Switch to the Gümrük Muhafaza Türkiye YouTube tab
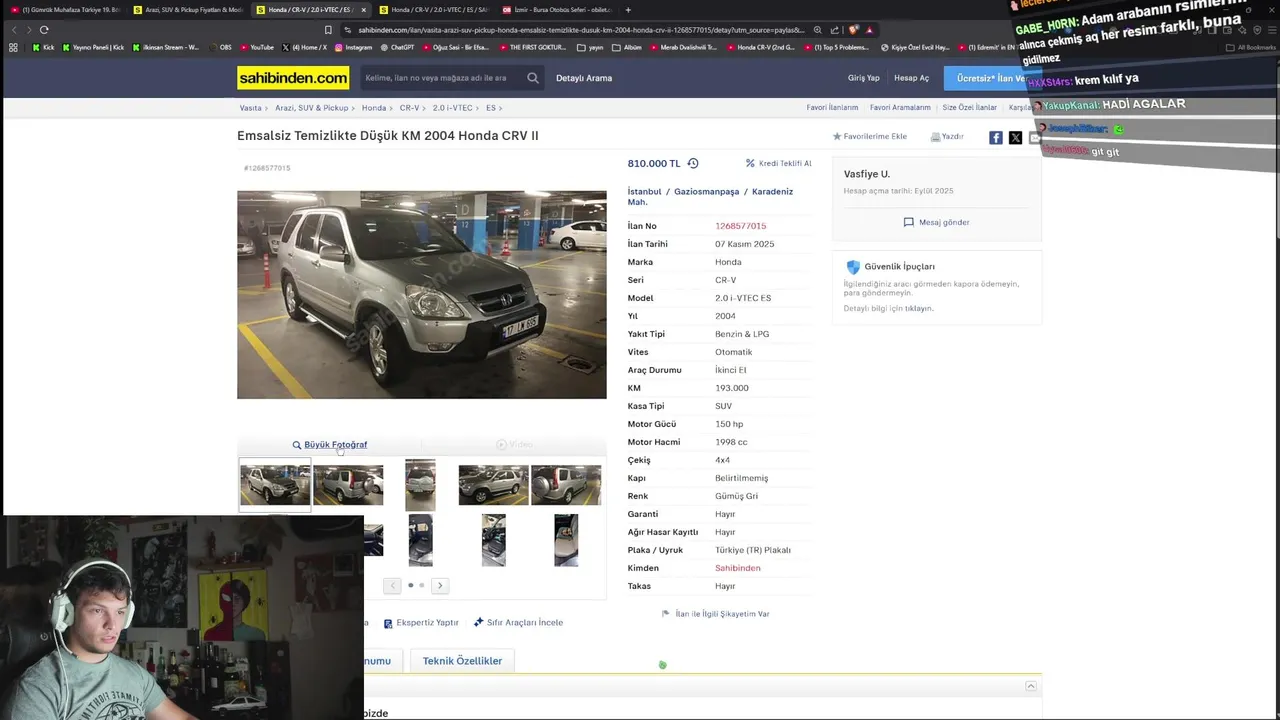 (65, 9)
